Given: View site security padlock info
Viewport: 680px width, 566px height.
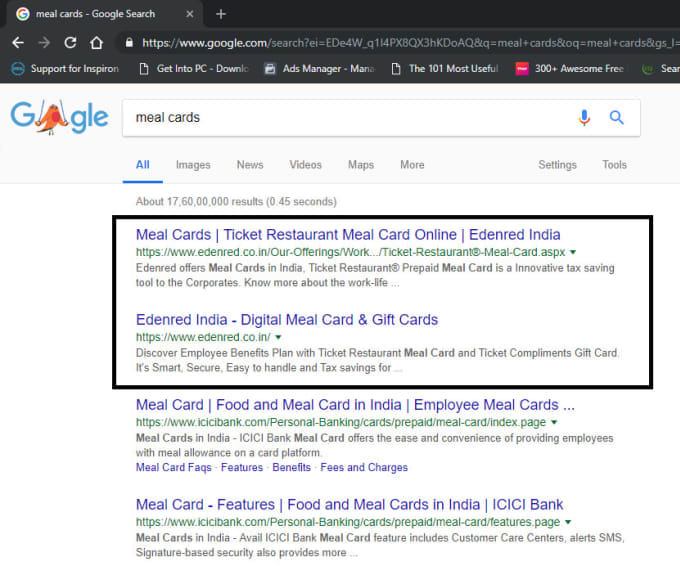Looking at the screenshot, I should [x=129, y=43].
